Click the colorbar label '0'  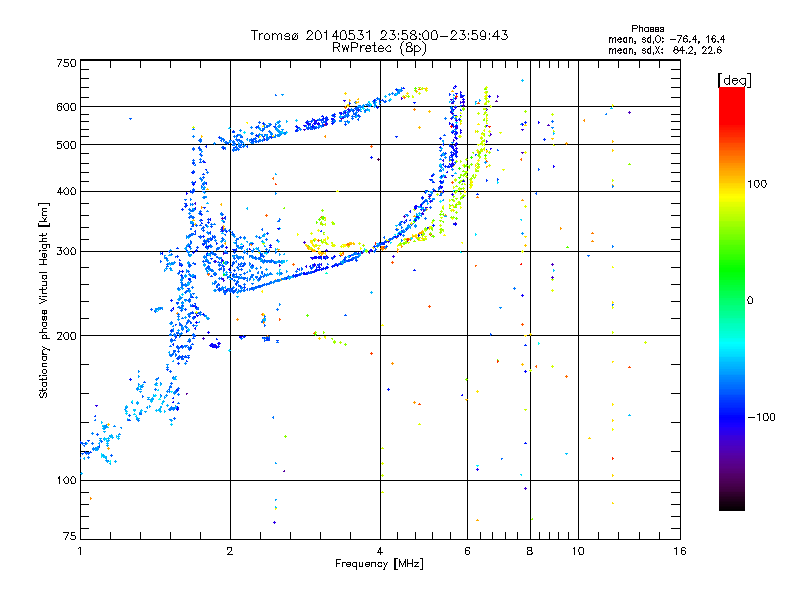pos(750,300)
